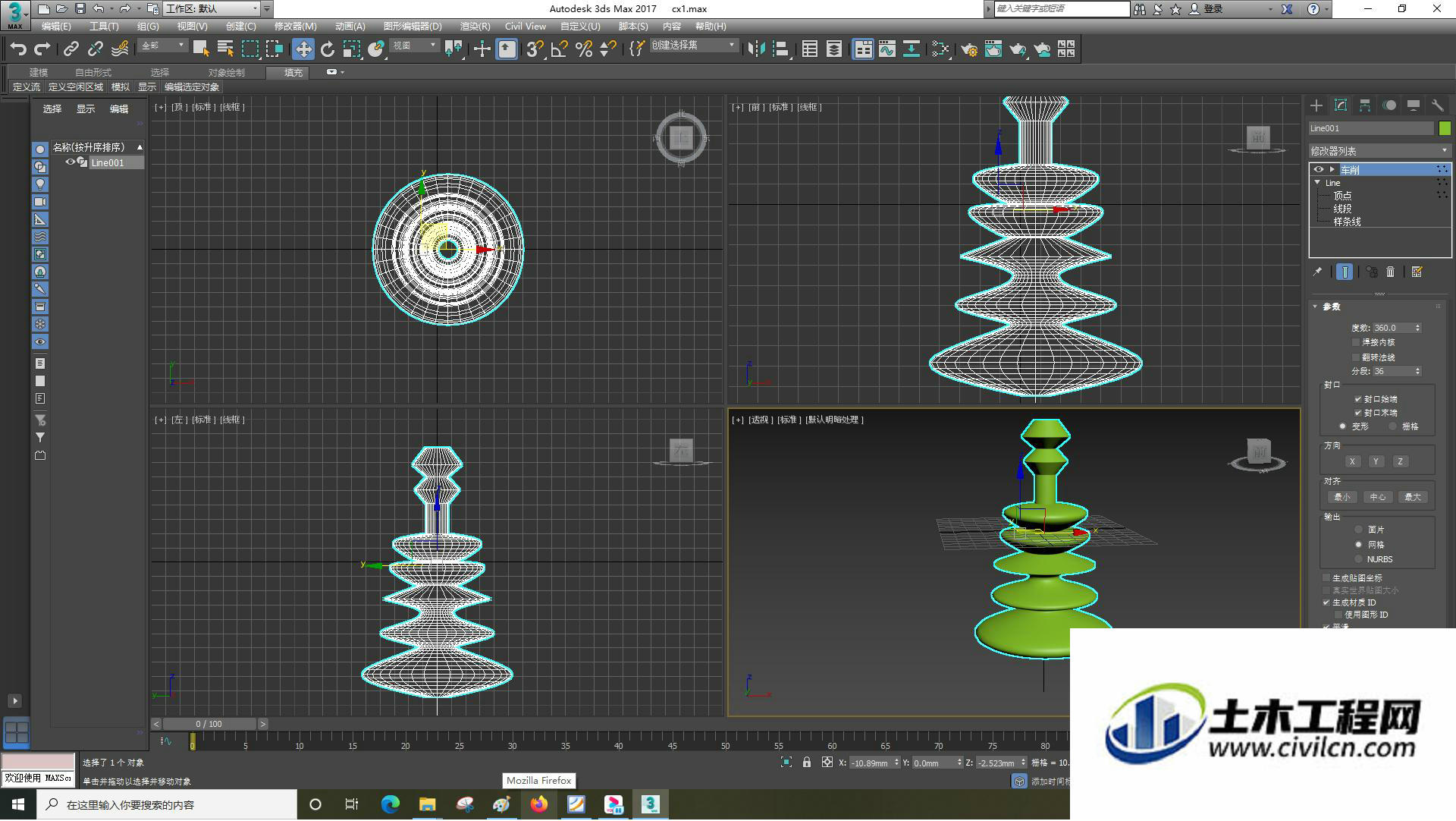
Task: Open the 视图 reference coordinate dropdown
Action: coord(415,46)
